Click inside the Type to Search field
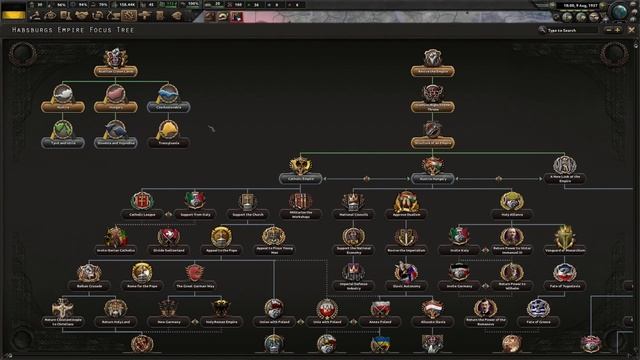 pyautogui.click(x=572, y=30)
